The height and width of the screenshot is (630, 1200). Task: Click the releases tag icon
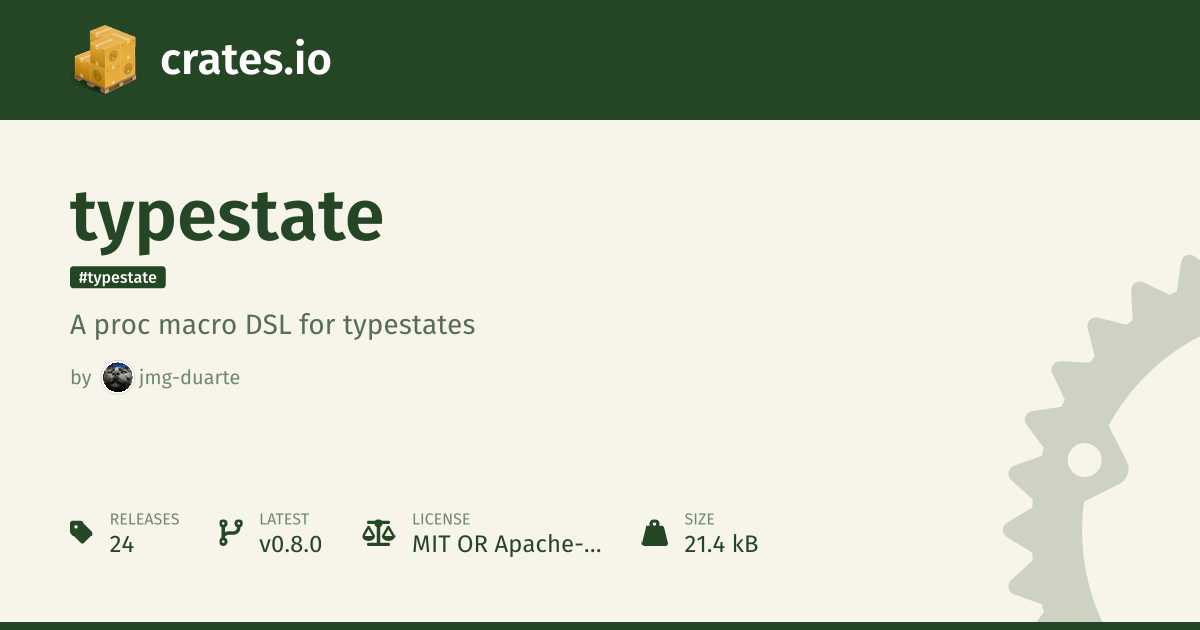click(x=82, y=532)
